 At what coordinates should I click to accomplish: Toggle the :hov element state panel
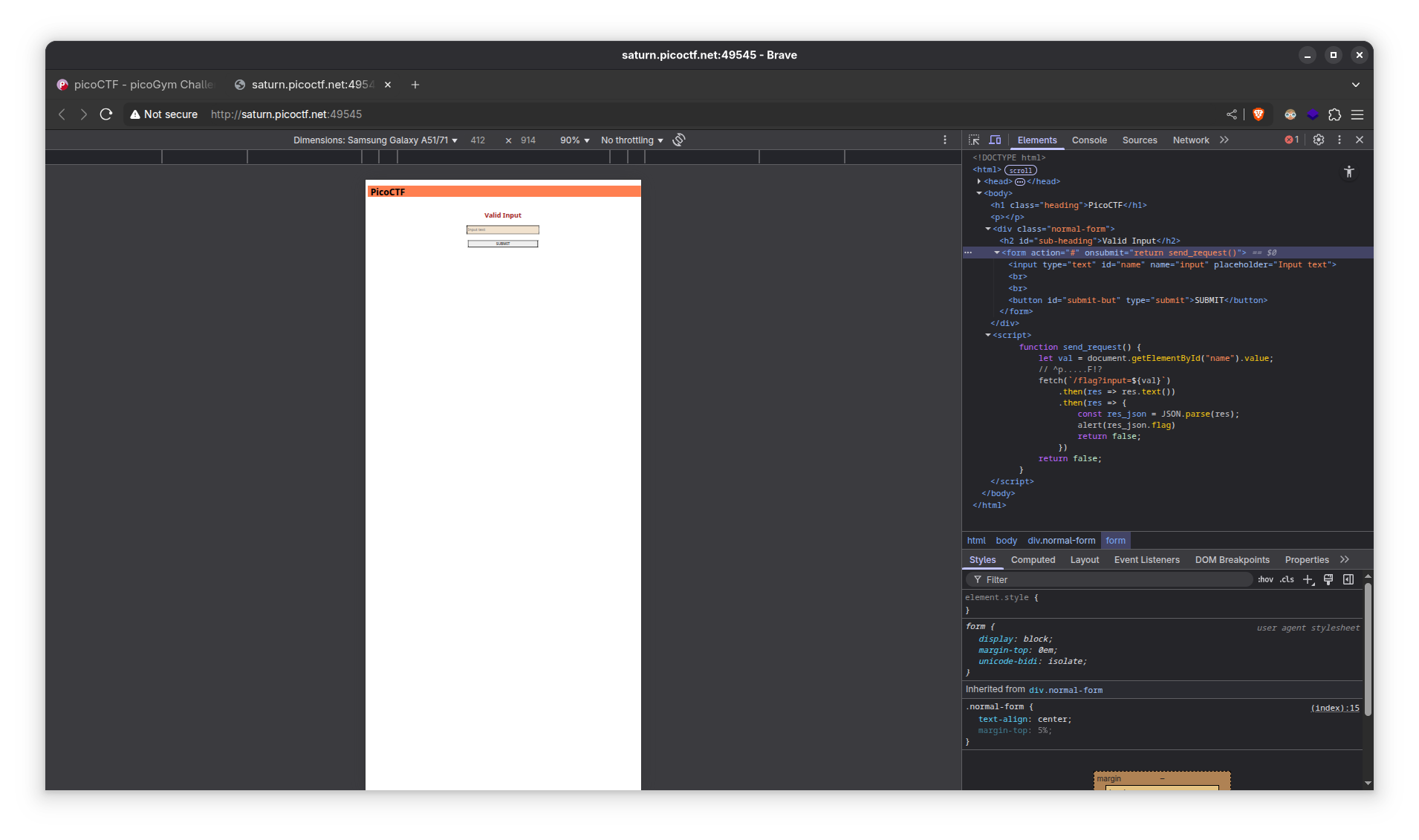coord(1265,579)
